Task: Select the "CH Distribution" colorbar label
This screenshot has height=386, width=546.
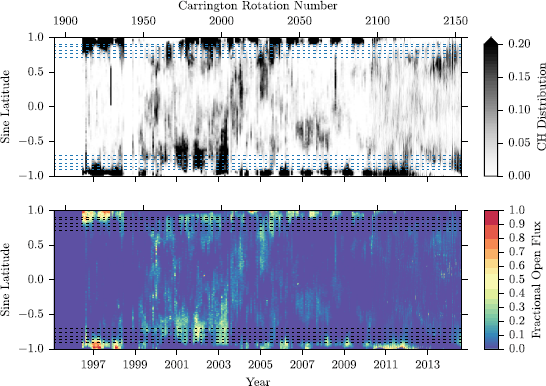Action: [x=541, y=107]
